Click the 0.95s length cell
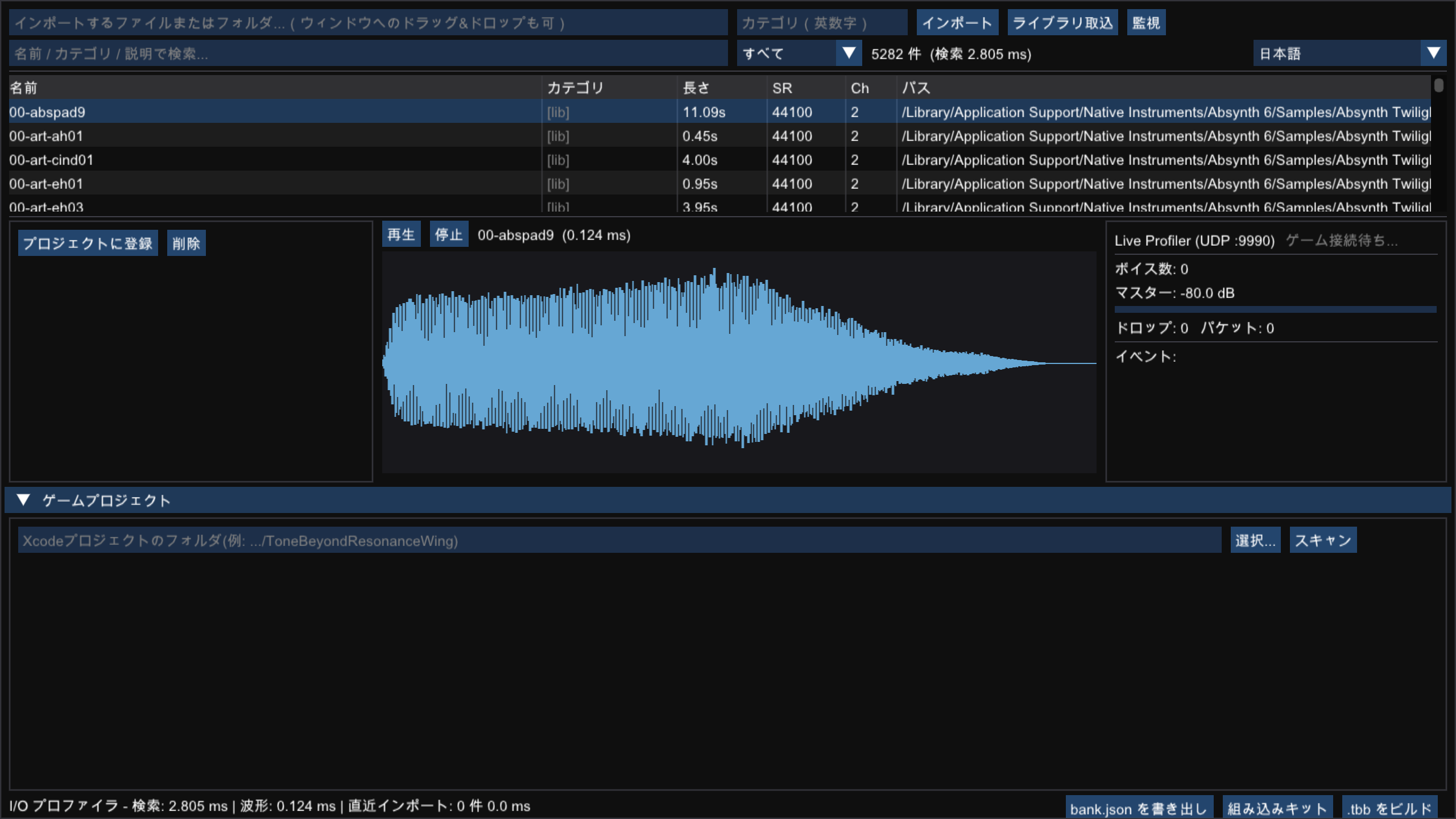The width and height of the screenshot is (1456, 819). click(x=700, y=184)
